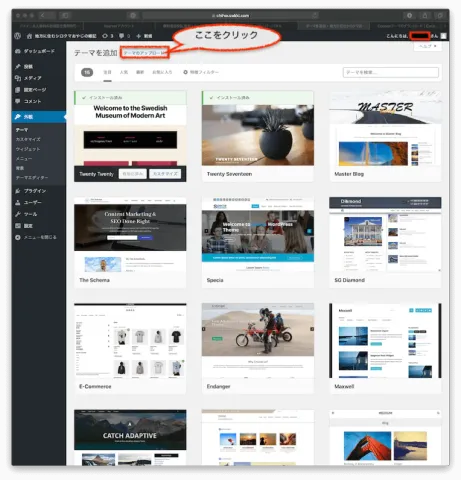Open ダッシュボード dashboard gauge icon
The height and width of the screenshot is (480, 461).
click(x=18, y=51)
